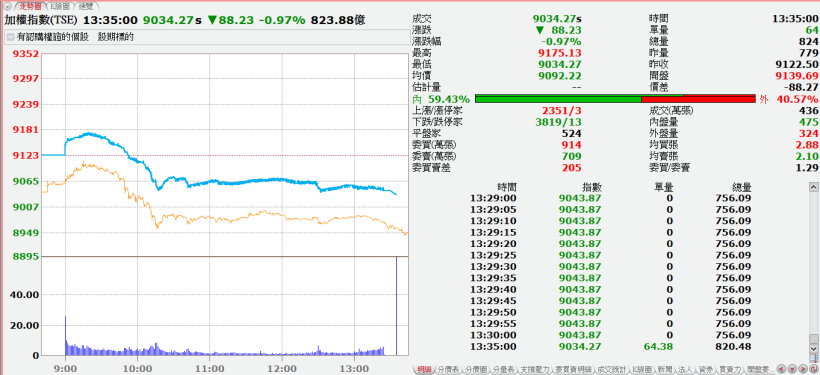The width and height of the screenshot is (820, 375).
Task: Click the 外盤量 value 324
Action: 808,133
